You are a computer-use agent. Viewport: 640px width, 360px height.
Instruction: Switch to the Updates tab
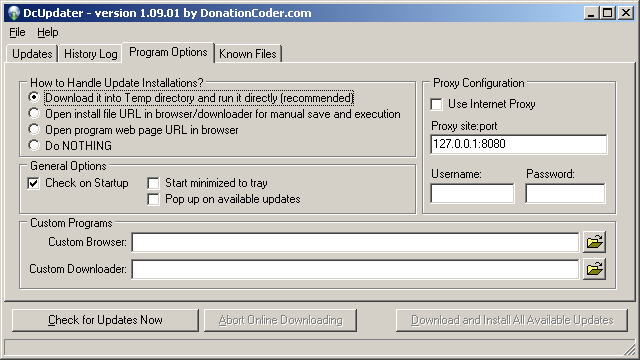32,54
